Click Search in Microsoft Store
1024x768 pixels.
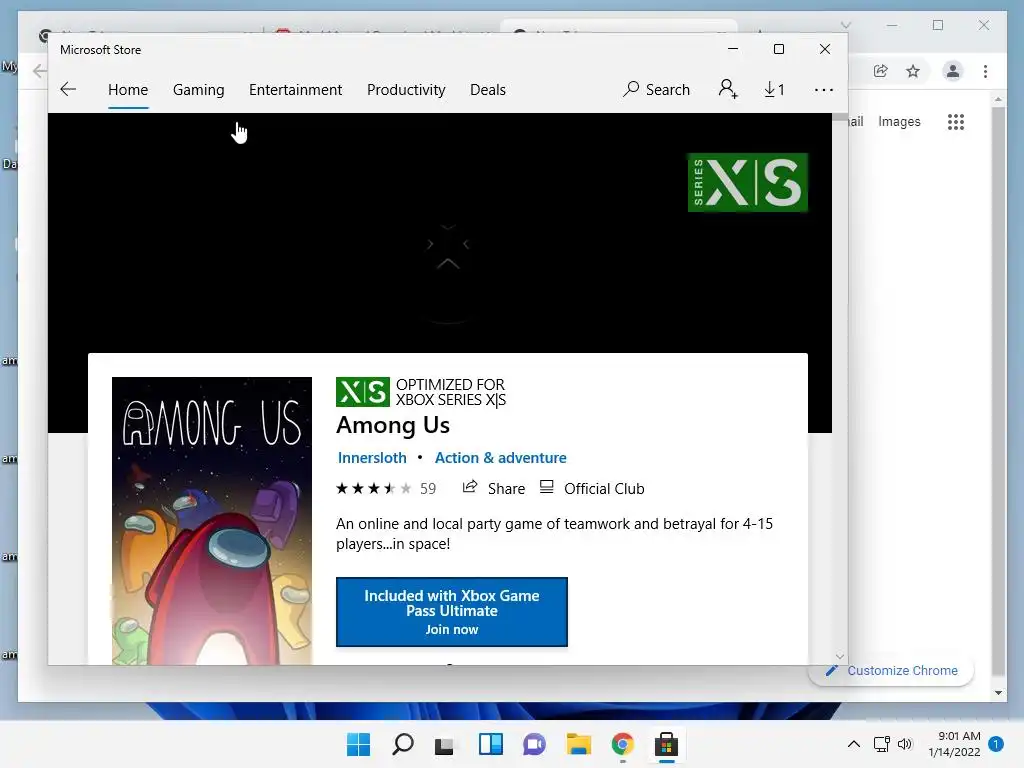tap(656, 89)
